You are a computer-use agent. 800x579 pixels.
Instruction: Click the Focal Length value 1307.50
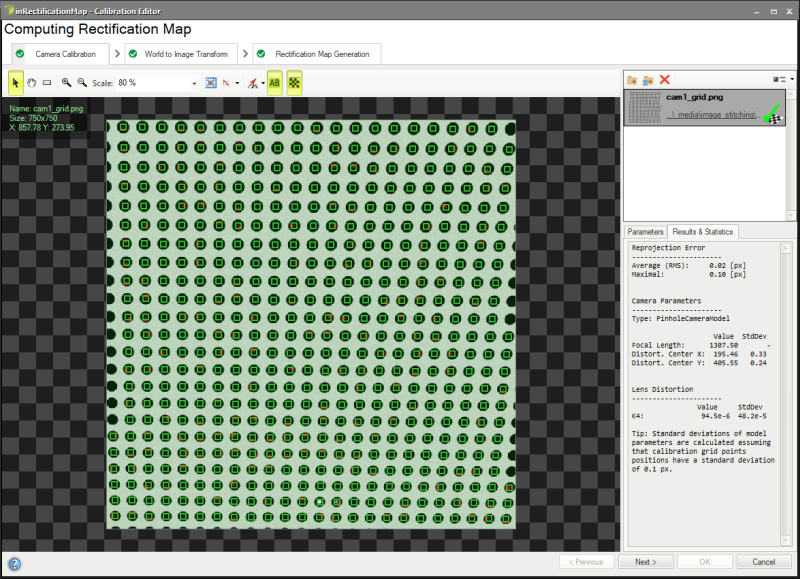[723, 345]
